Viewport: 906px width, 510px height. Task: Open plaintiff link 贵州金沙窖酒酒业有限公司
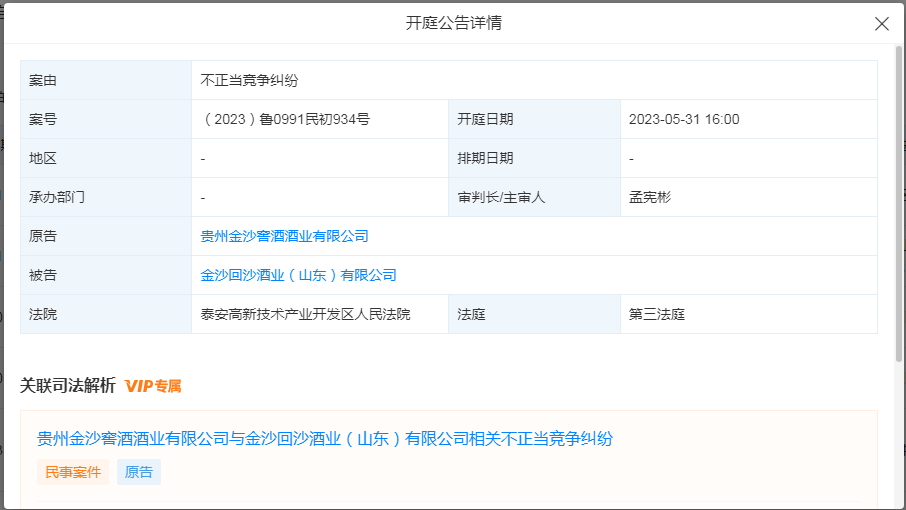pos(284,236)
